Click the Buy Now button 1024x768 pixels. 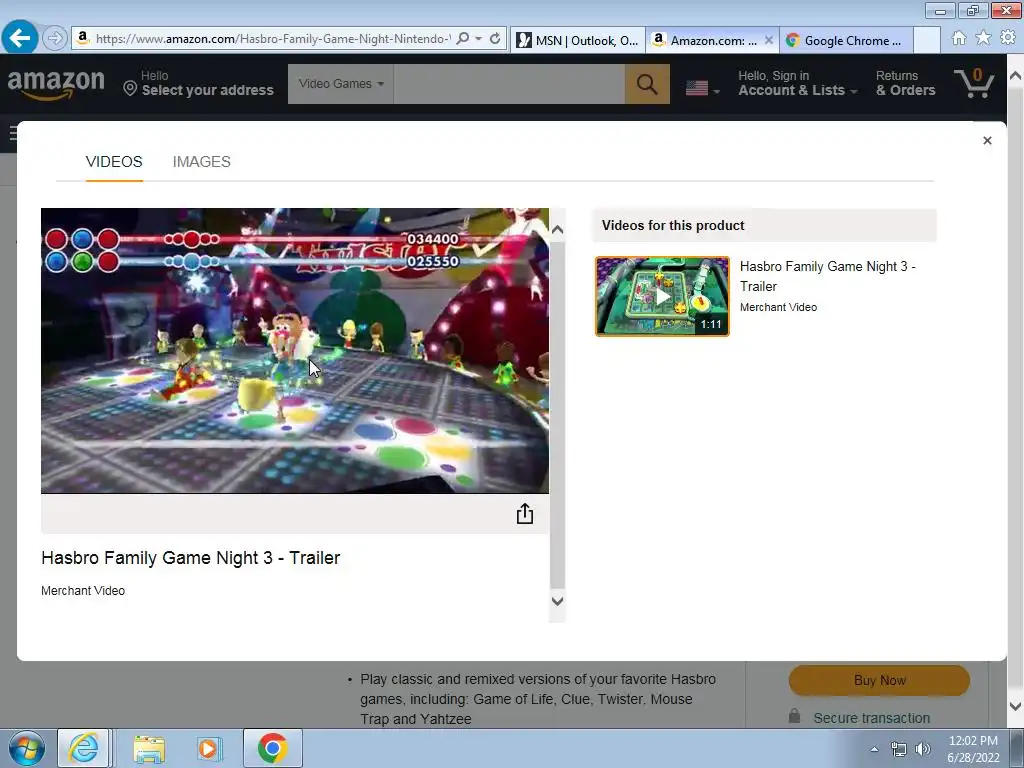click(879, 680)
